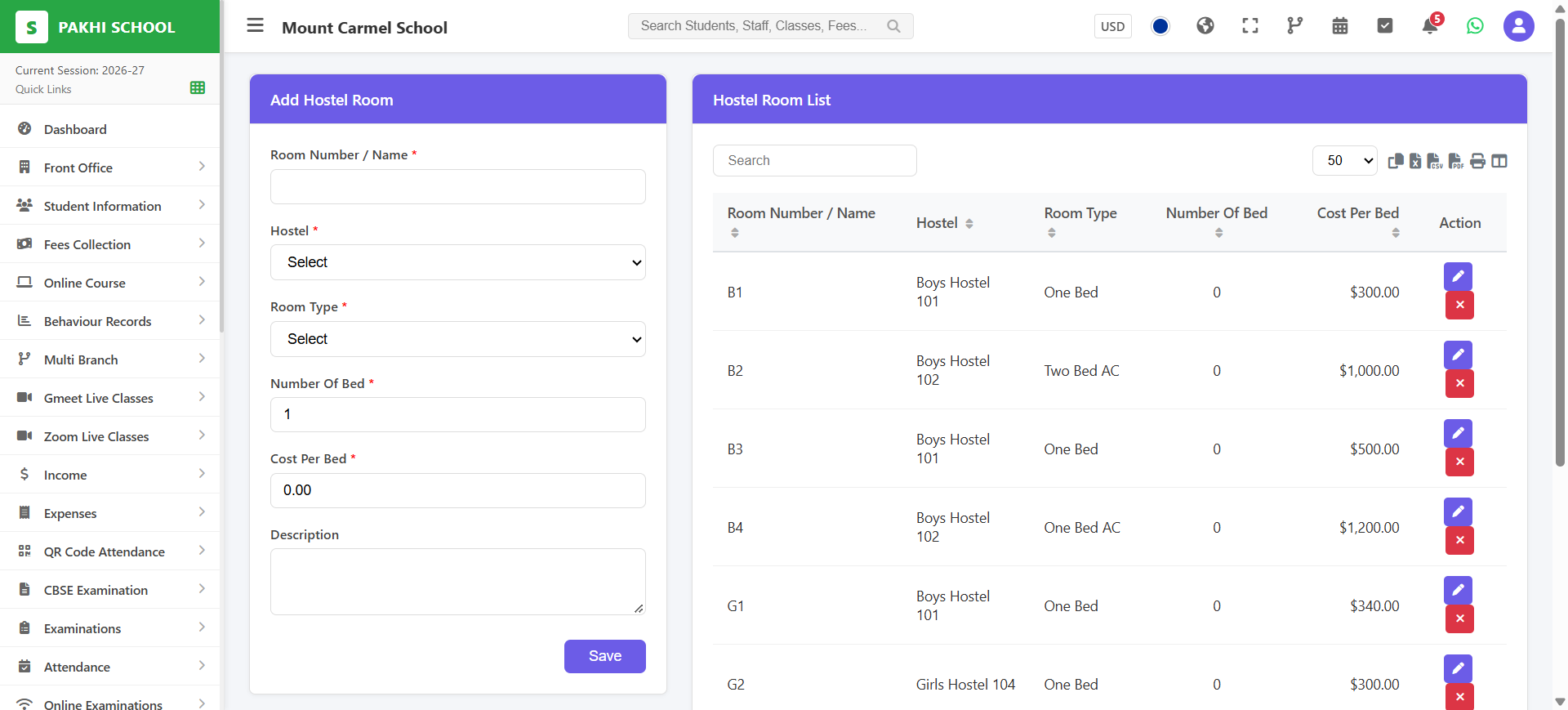Viewport: 1568px width, 710px height.
Task: Delete room B2
Action: [x=1459, y=383]
